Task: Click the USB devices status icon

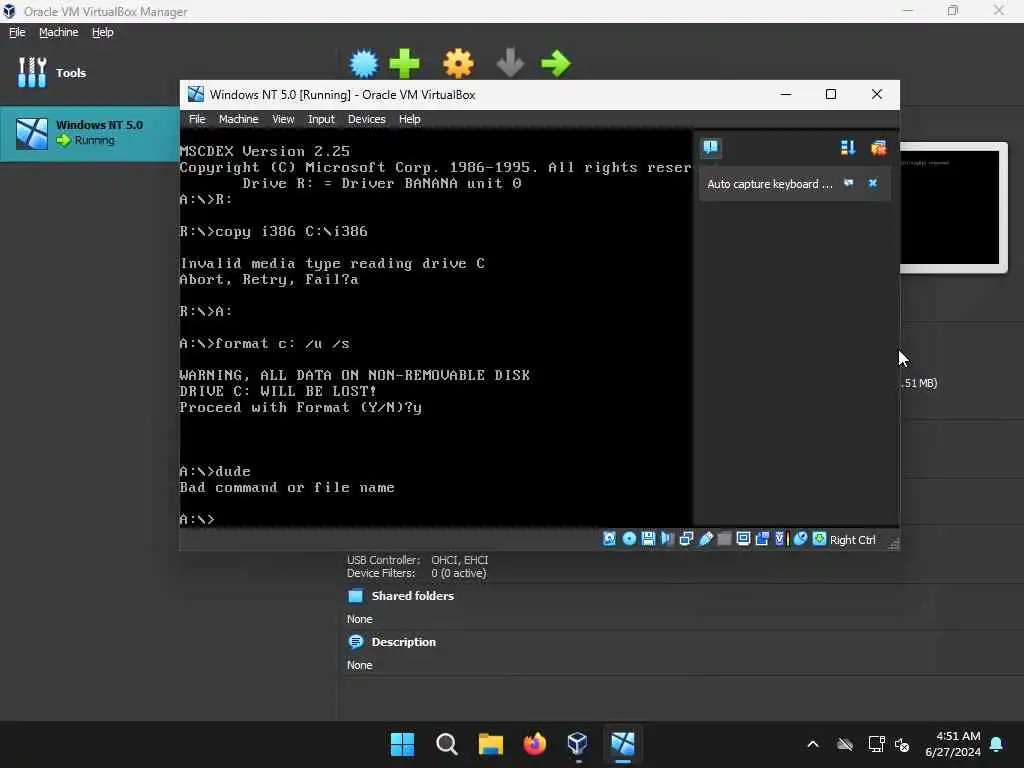Action: click(x=705, y=539)
